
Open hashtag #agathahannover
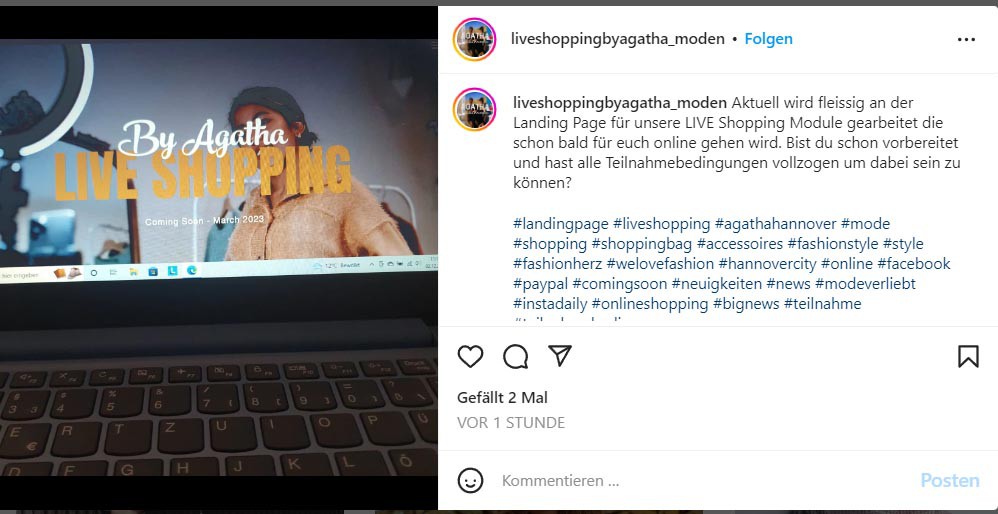775,224
